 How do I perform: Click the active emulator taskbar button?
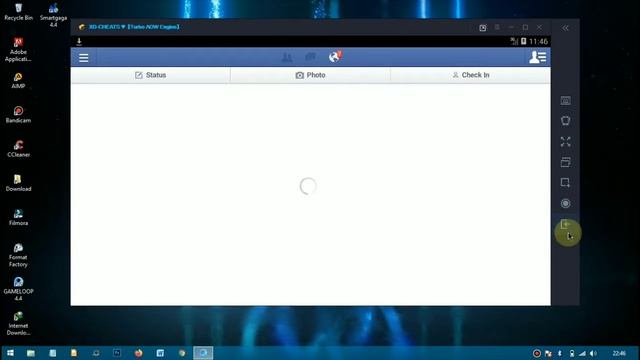(x=203, y=353)
